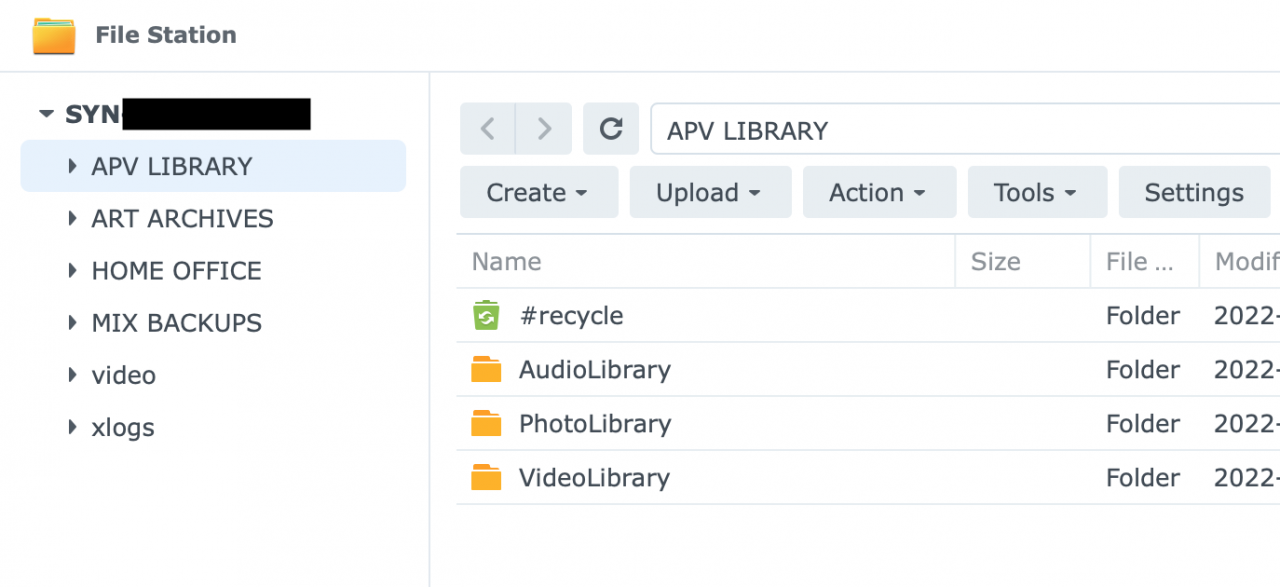Open the Upload dropdown menu
The image size is (1280, 587).
710,192
